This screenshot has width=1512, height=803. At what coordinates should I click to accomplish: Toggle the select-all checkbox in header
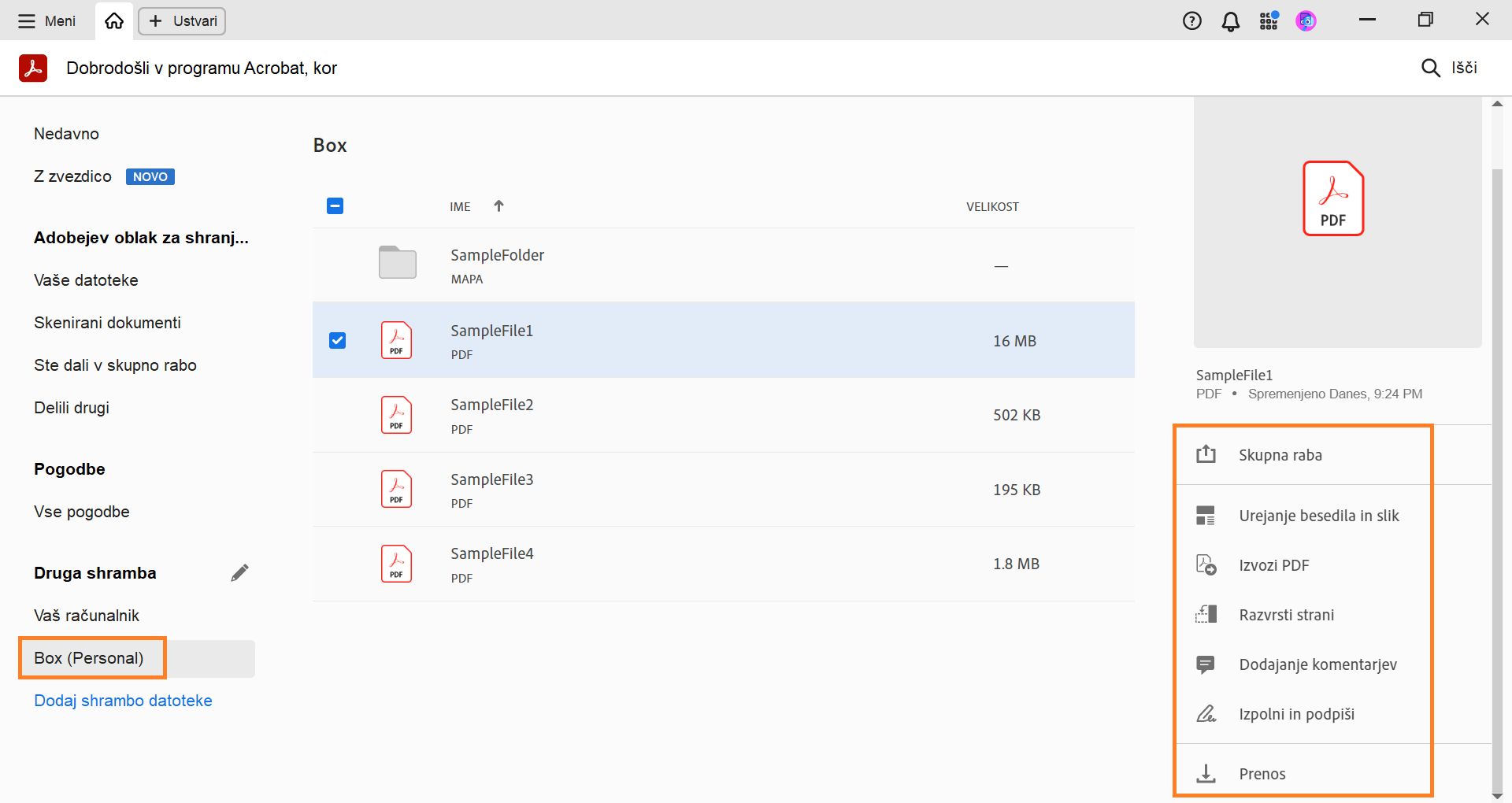pyautogui.click(x=335, y=206)
